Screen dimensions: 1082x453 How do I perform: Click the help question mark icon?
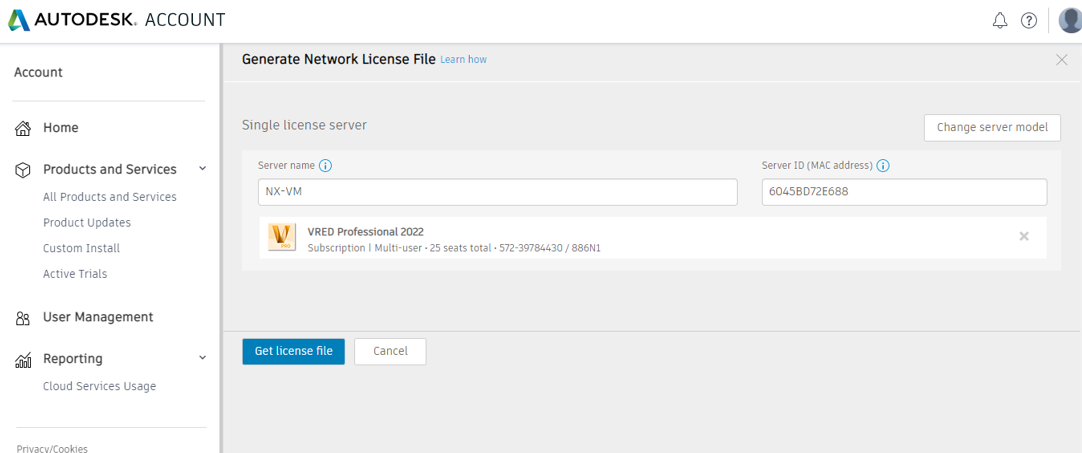point(1028,20)
